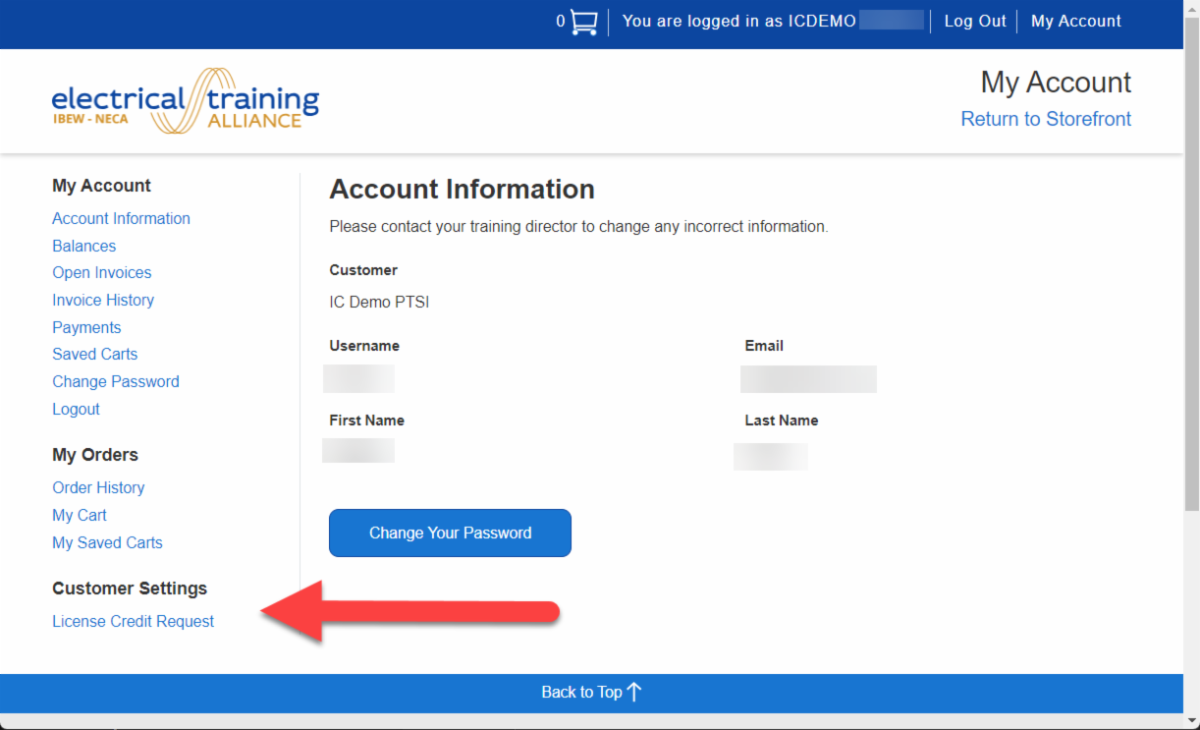Image resolution: width=1200 pixels, height=730 pixels.
Task: Click the electrical training ALLIANCE logo
Action: pyautogui.click(x=185, y=99)
